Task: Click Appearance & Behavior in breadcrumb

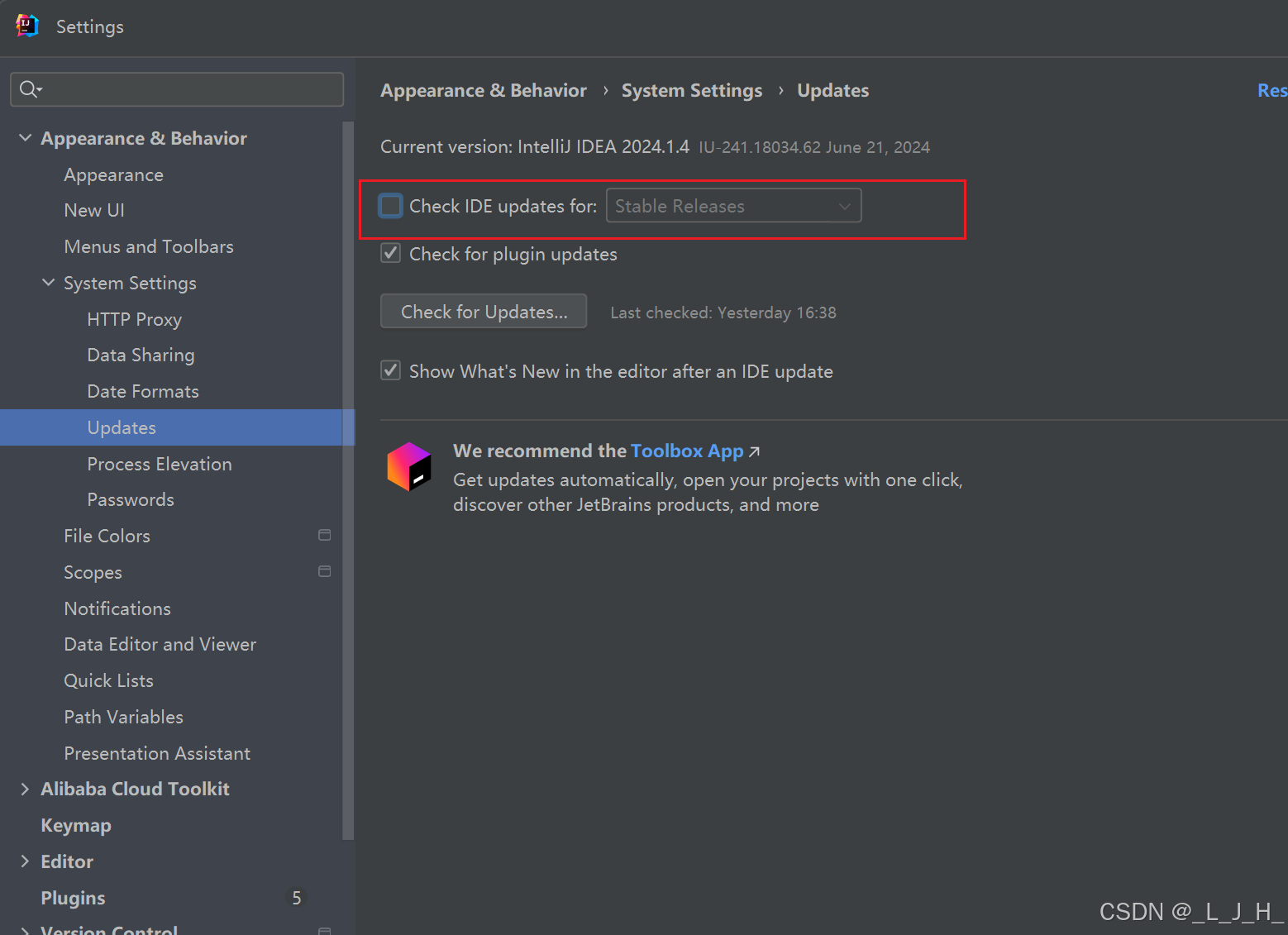Action: (x=484, y=91)
